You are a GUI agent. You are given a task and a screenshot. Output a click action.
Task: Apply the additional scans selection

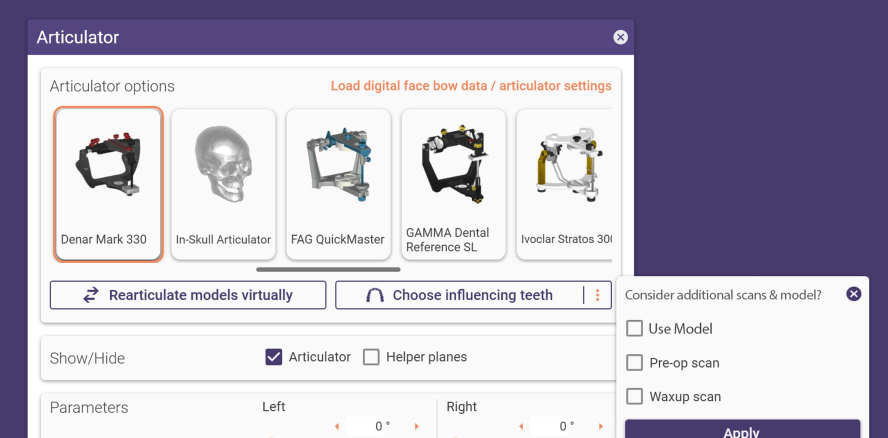coord(742,431)
